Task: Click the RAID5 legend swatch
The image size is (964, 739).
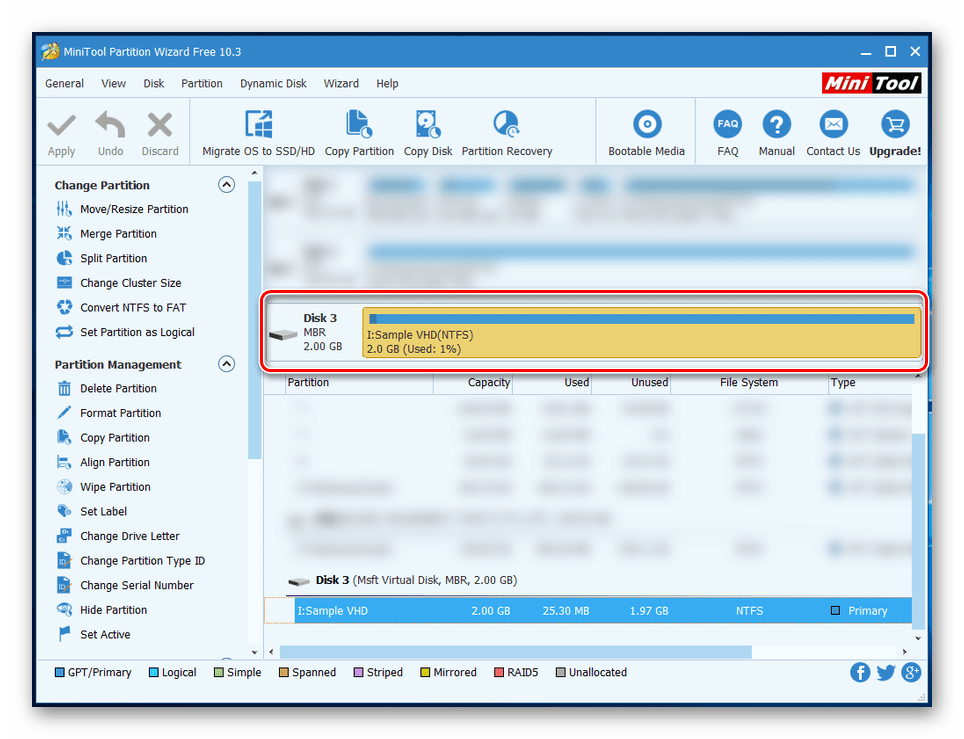Action: tap(499, 673)
